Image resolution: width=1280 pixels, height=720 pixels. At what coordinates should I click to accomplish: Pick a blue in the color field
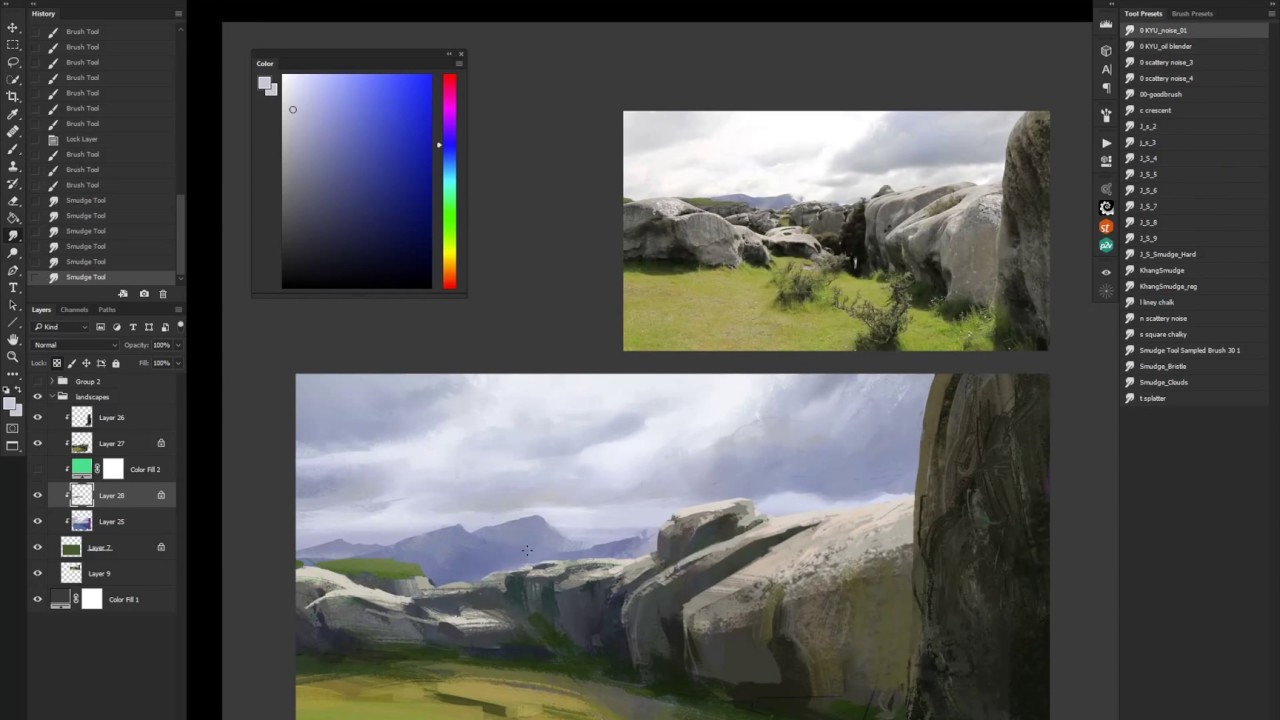coord(357,181)
